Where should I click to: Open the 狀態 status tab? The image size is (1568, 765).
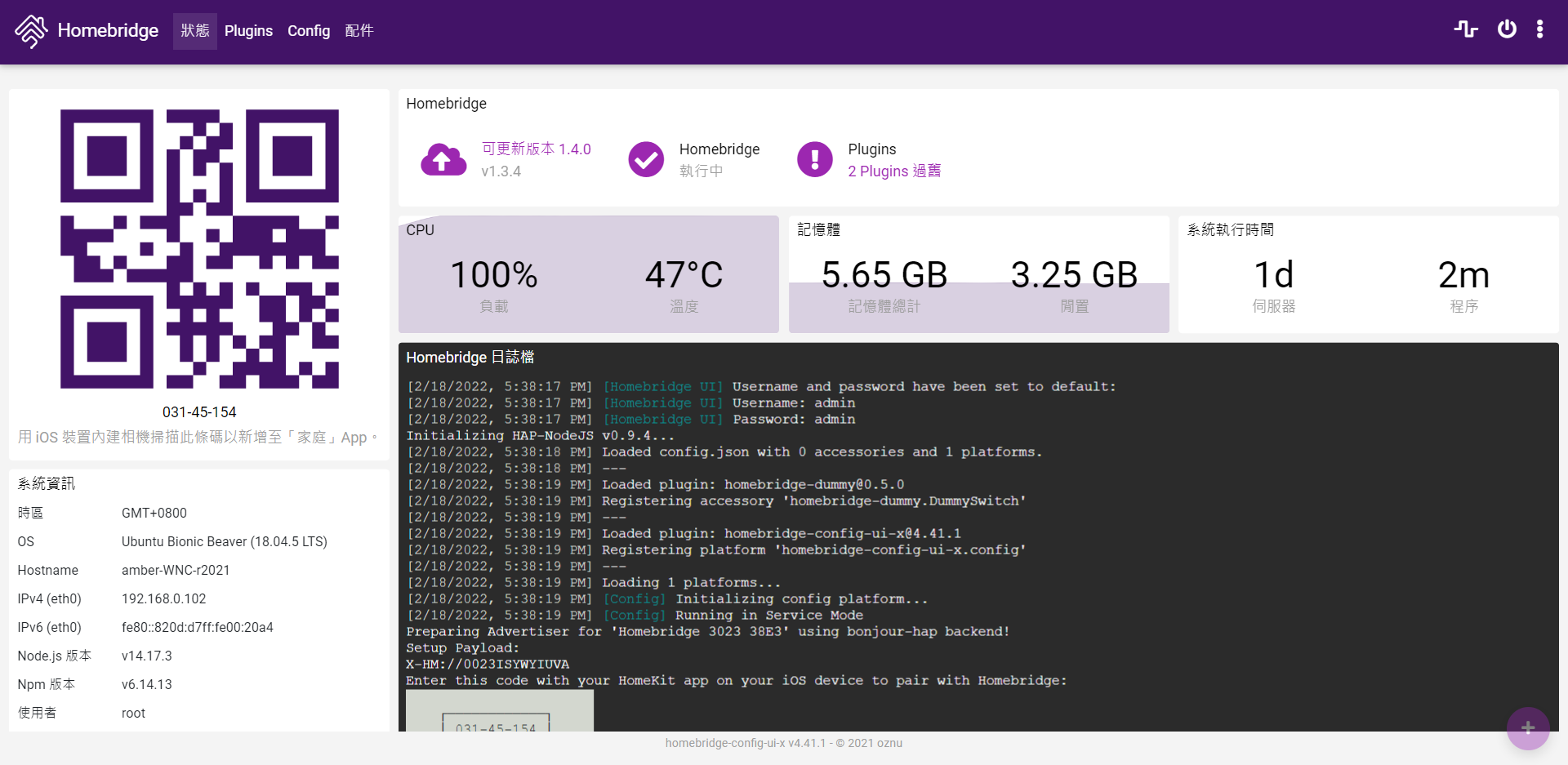coord(195,31)
